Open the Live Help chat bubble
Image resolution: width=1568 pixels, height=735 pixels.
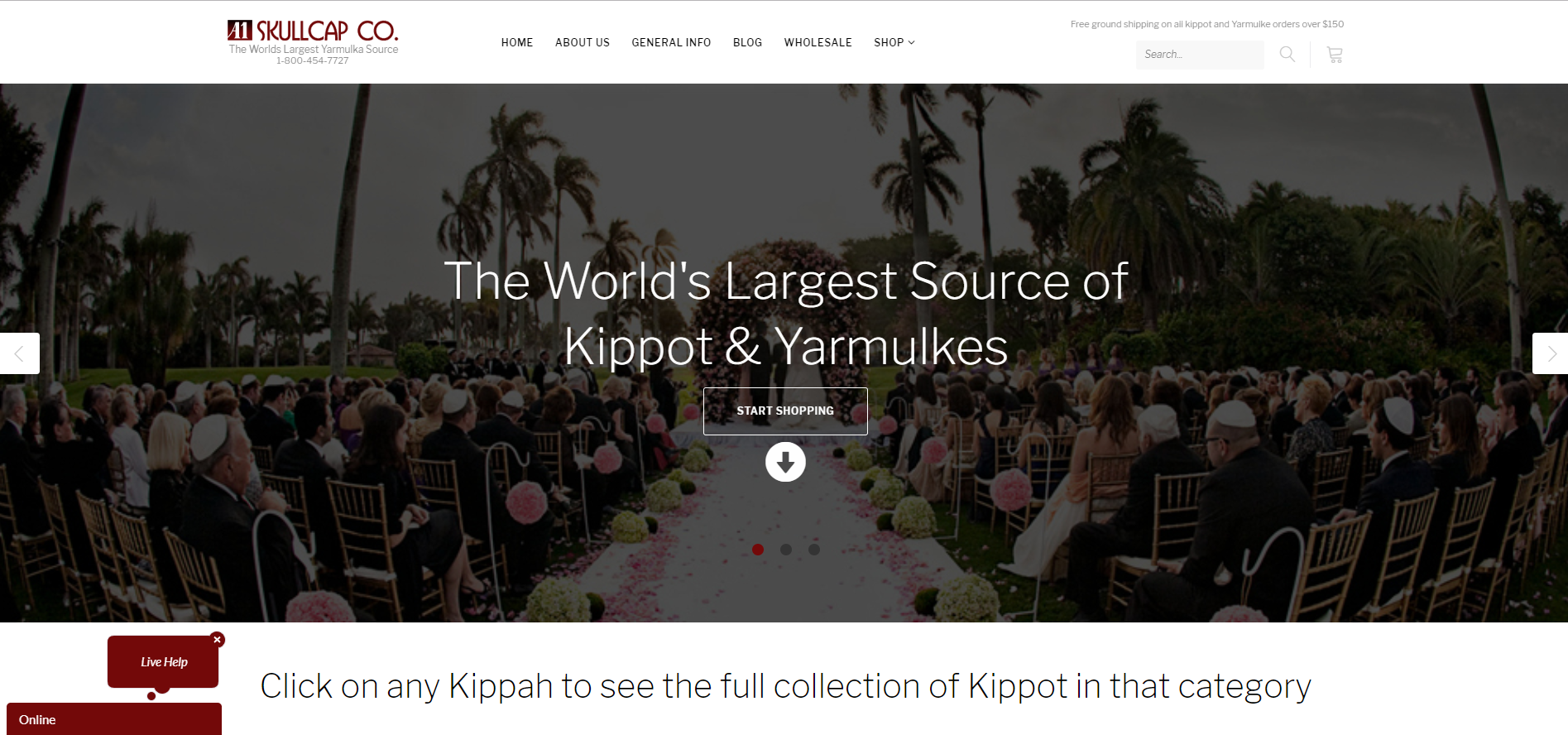[x=163, y=661]
